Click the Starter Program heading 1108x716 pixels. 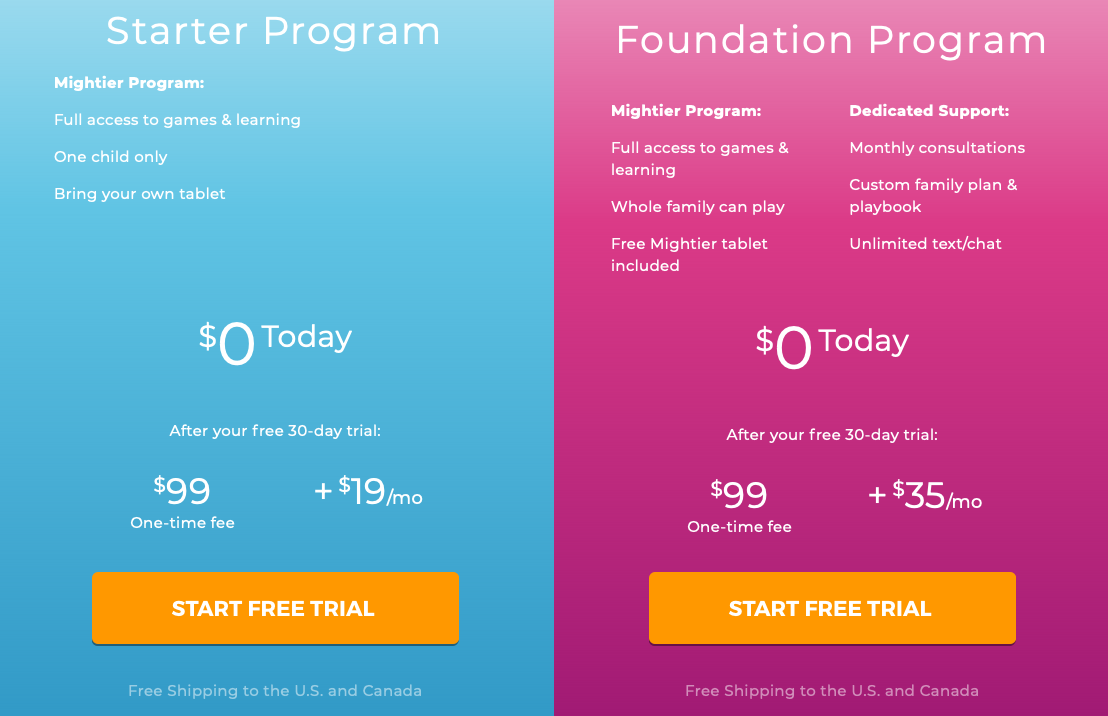coord(273,32)
